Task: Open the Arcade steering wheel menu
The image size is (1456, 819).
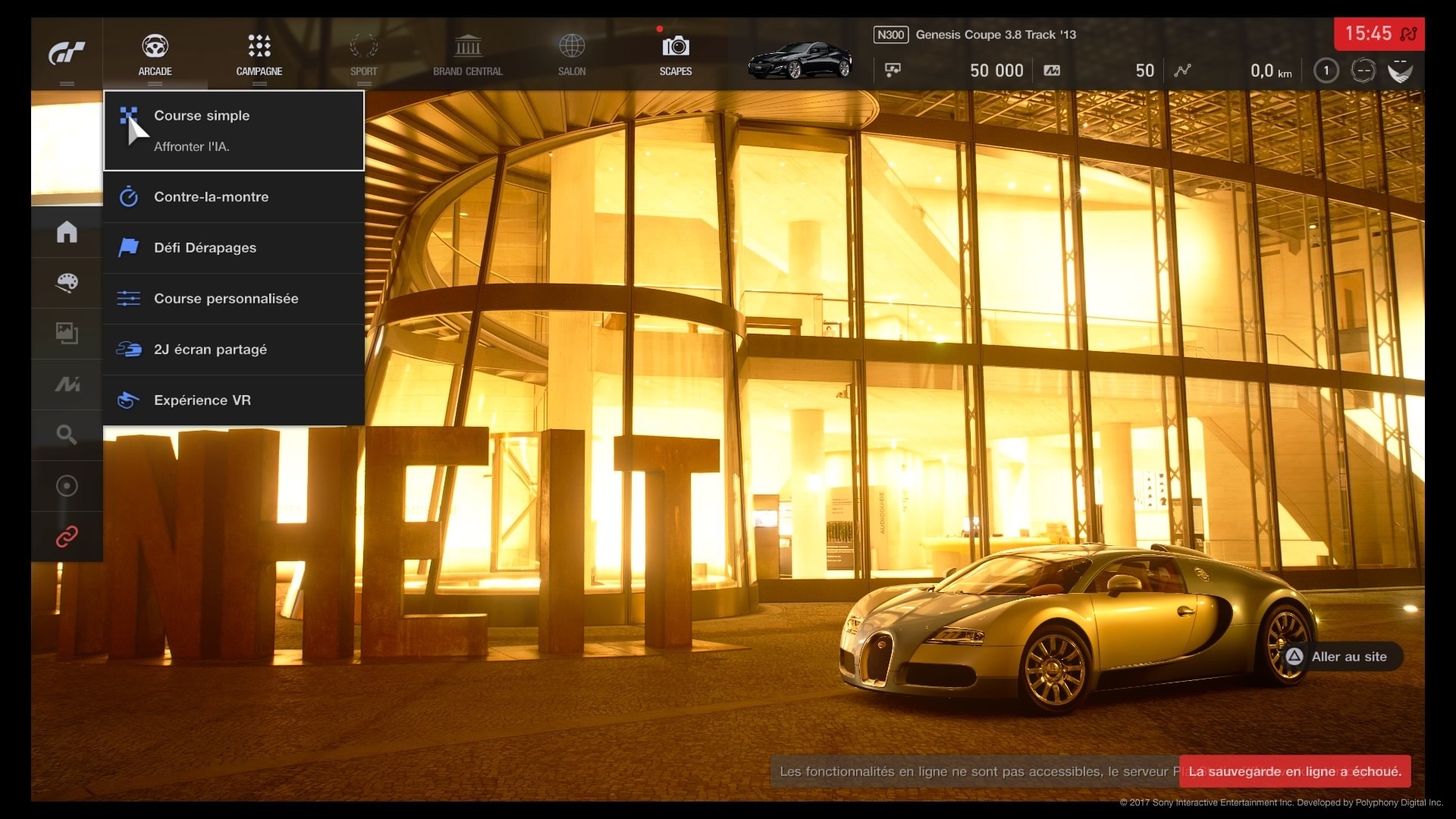Action: (x=155, y=55)
